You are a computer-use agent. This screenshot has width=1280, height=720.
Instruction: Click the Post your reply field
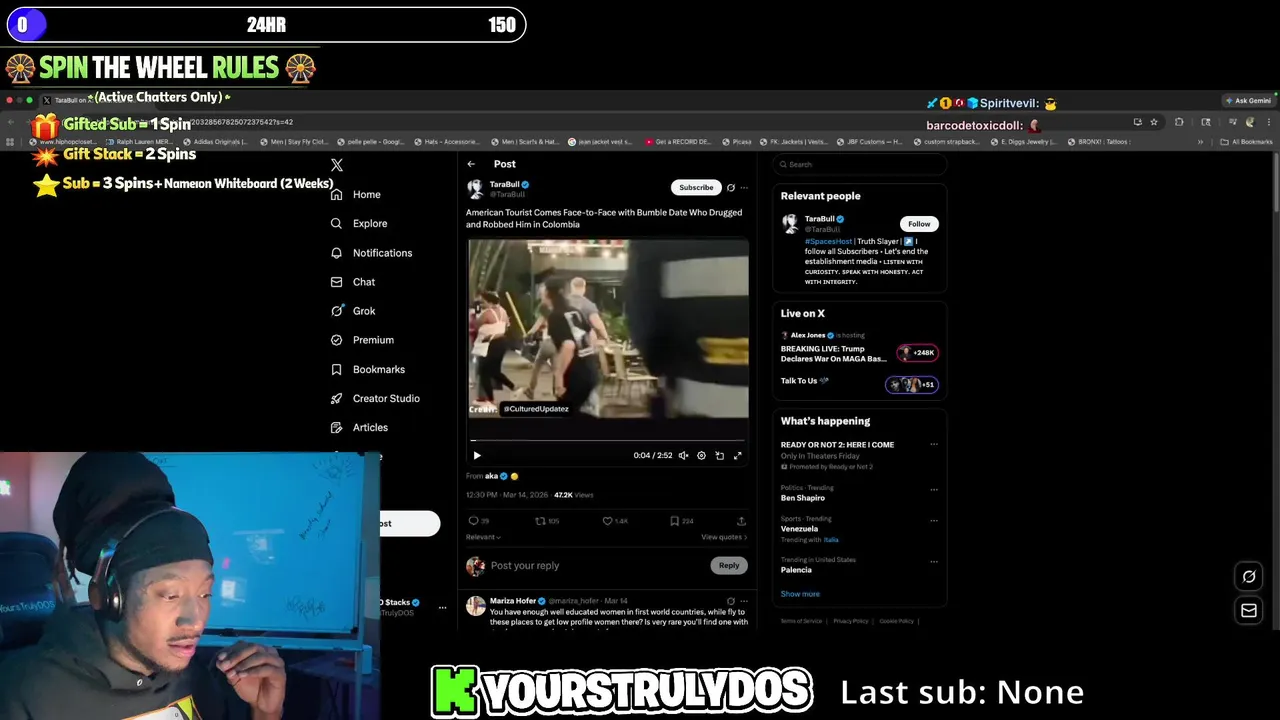click(x=596, y=565)
